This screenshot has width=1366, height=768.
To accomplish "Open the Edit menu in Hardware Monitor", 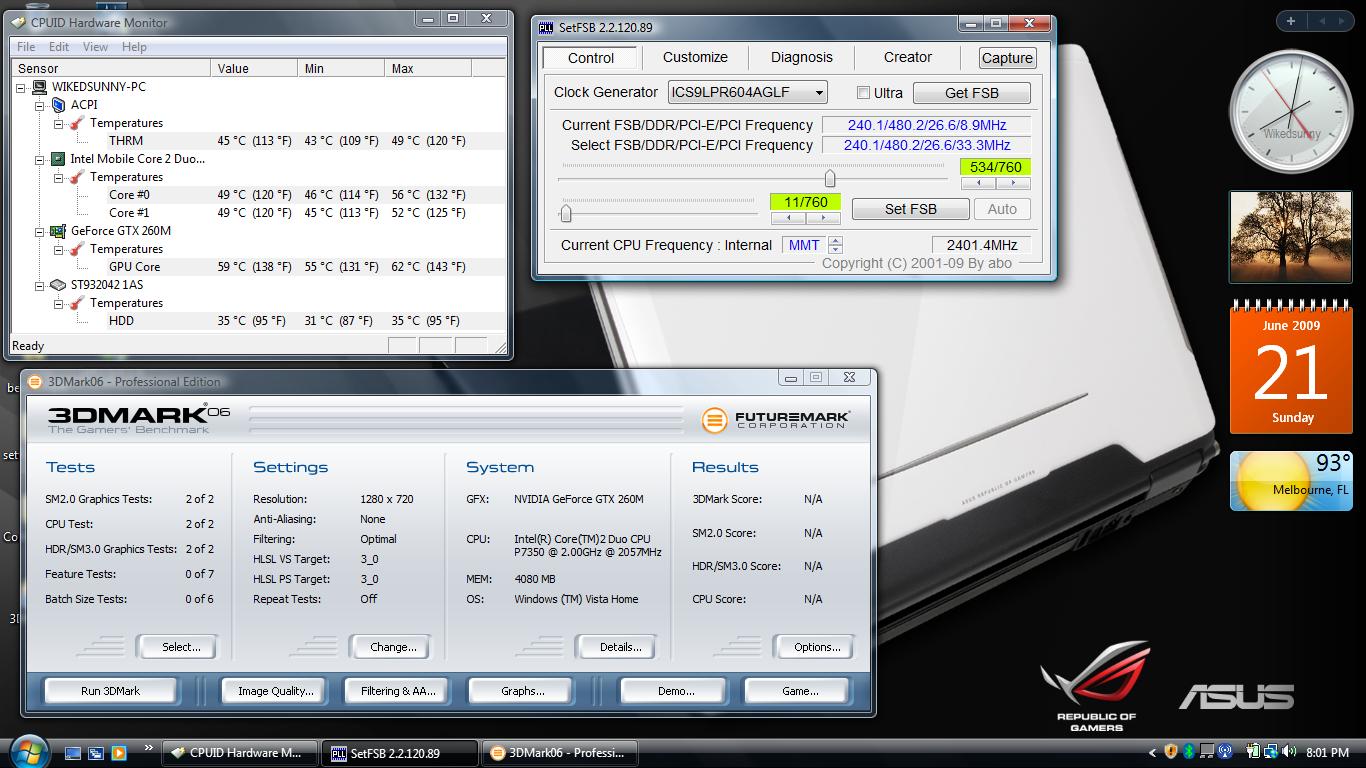I will click(59, 47).
